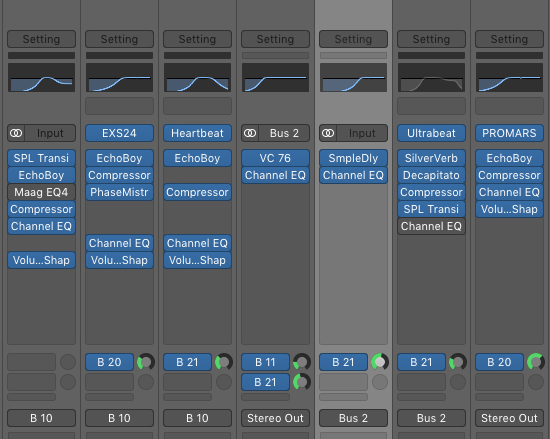The height and width of the screenshot is (439, 550).
Task: Adjust the B 21 send knob on the Ultrabeat strip
Action: coord(458,362)
